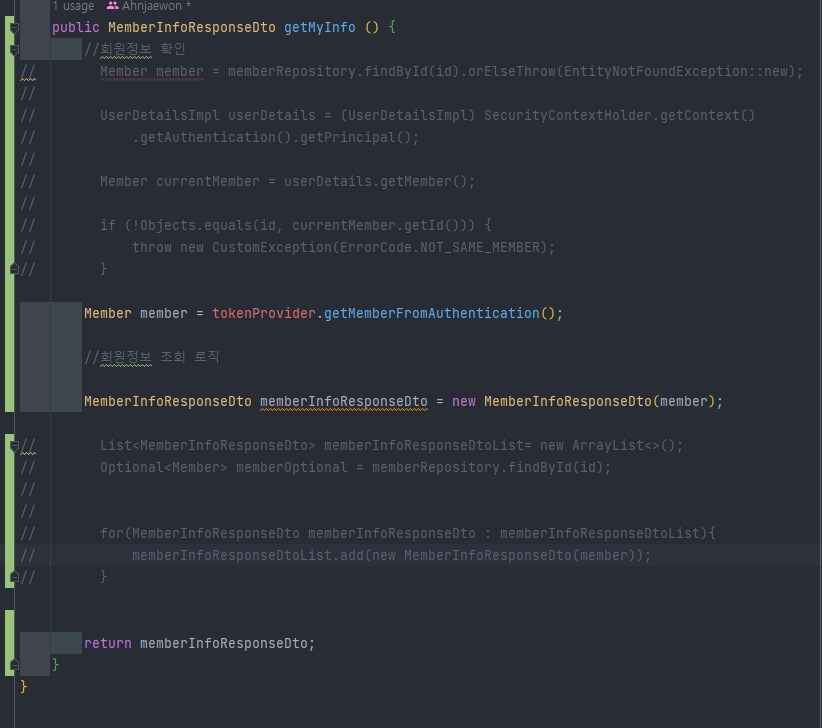The width and height of the screenshot is (822, 728).
Task: Click "memberOptional" variable name
Action: tap(292, 468)
